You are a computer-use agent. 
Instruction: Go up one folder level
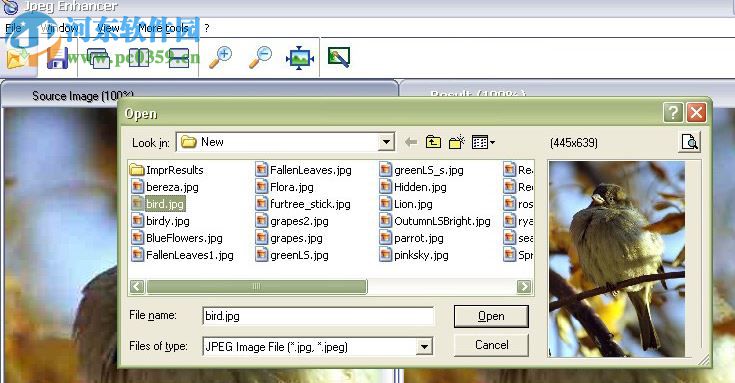433,142
